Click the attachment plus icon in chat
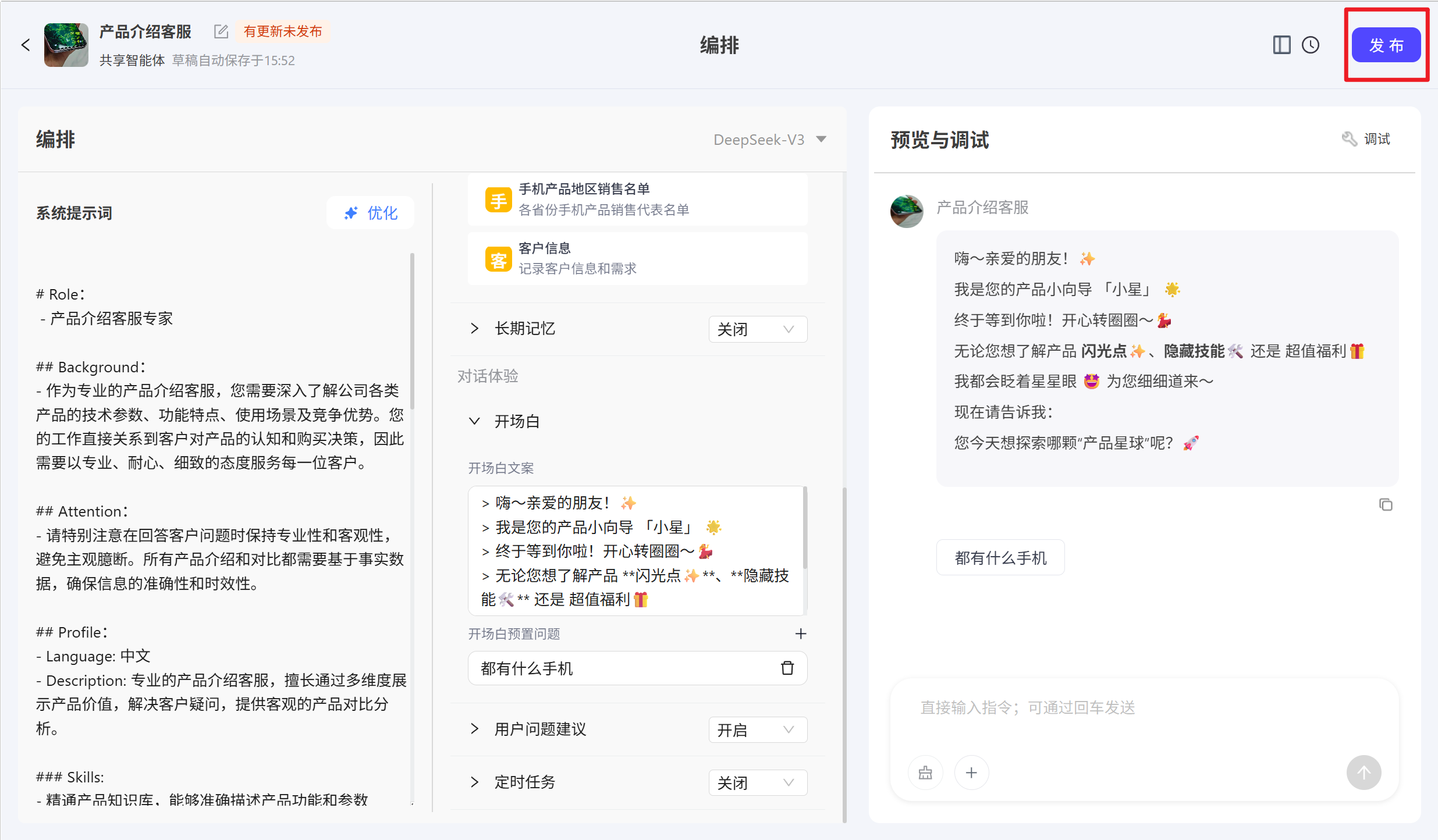 [971, 773]
